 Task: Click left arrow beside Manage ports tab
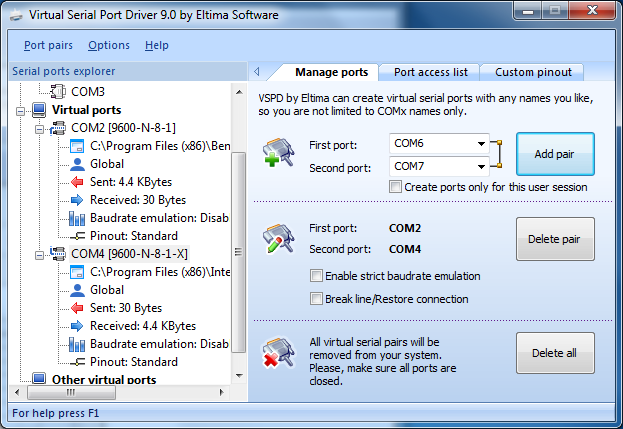click(x=257, y=72)
